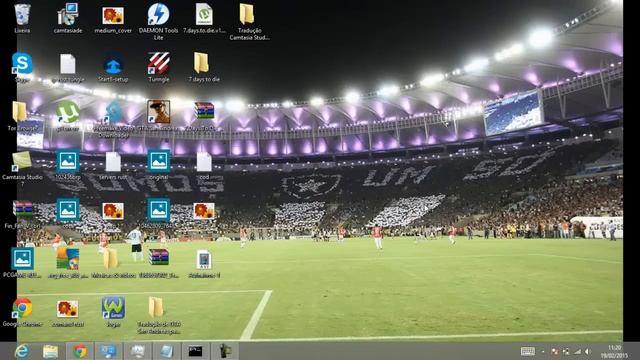
Task: Open the network signal tray icon
Action: click(x=577, y=351)
